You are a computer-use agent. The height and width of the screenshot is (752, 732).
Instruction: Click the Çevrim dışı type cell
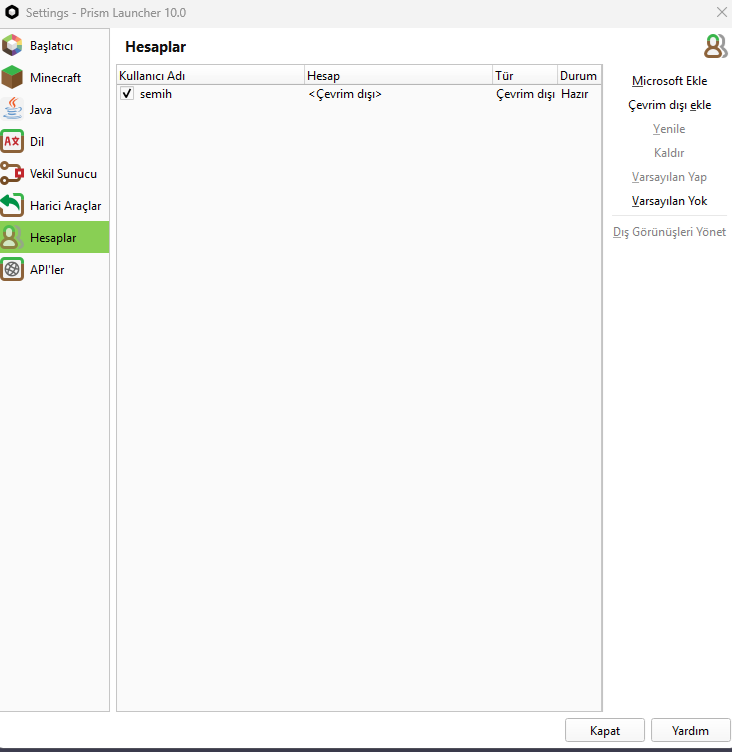click(525, 94)
